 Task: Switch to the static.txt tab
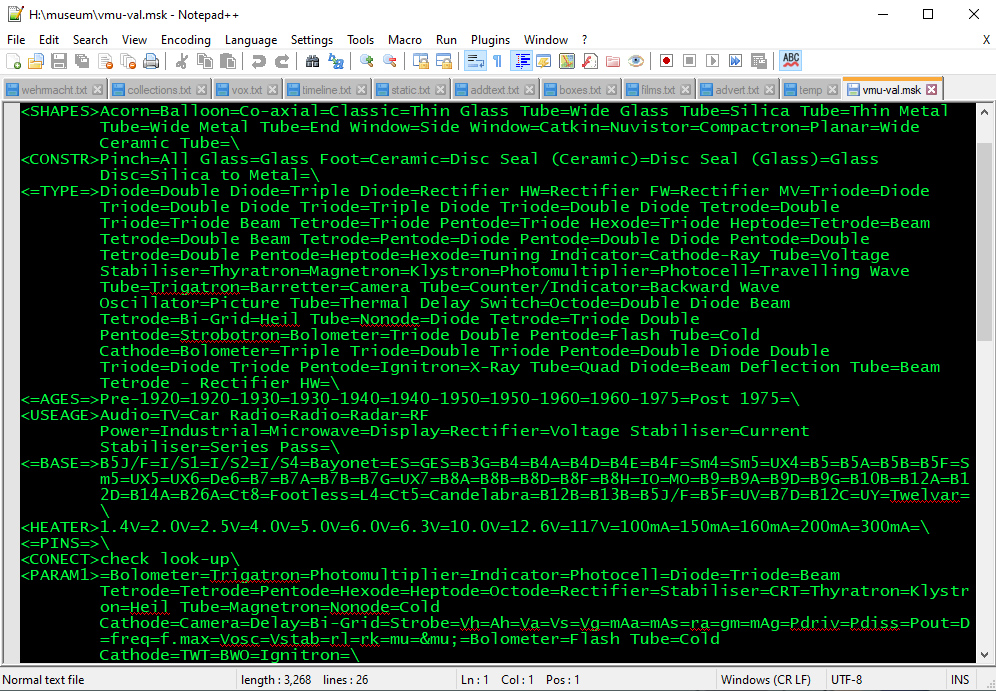point(410,90)
